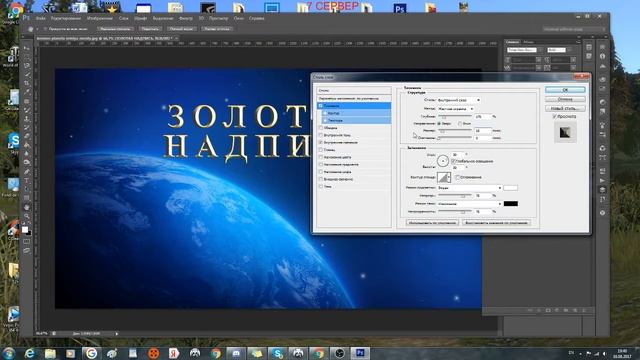Viewport: 640px width, 360px height.
Task: Open the Файл menu
Action: [40, 18]
